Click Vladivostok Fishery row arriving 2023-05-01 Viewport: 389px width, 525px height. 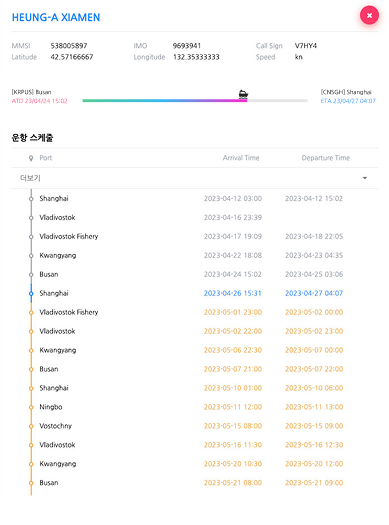click(195, 312)
